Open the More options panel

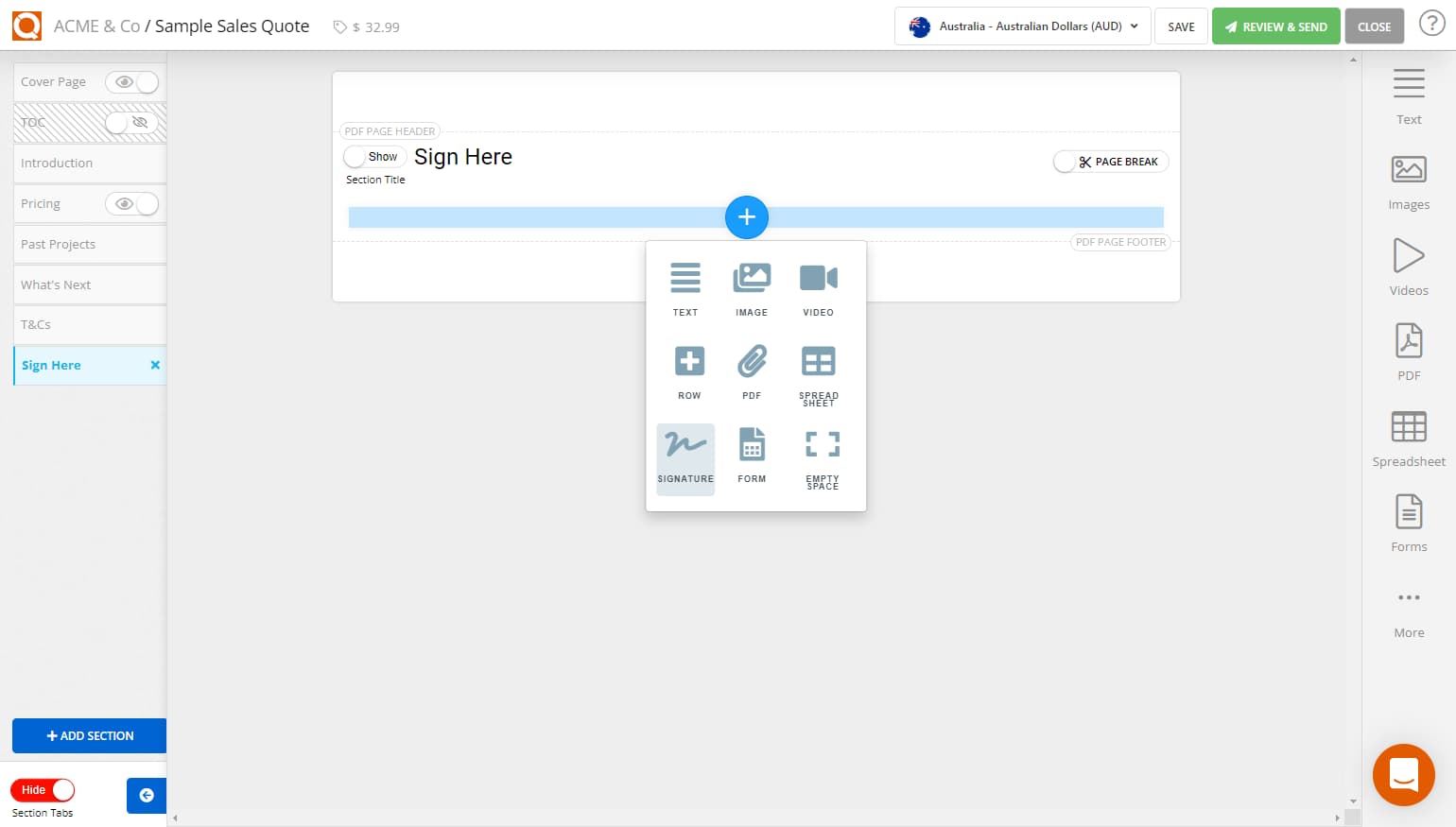1408,609
